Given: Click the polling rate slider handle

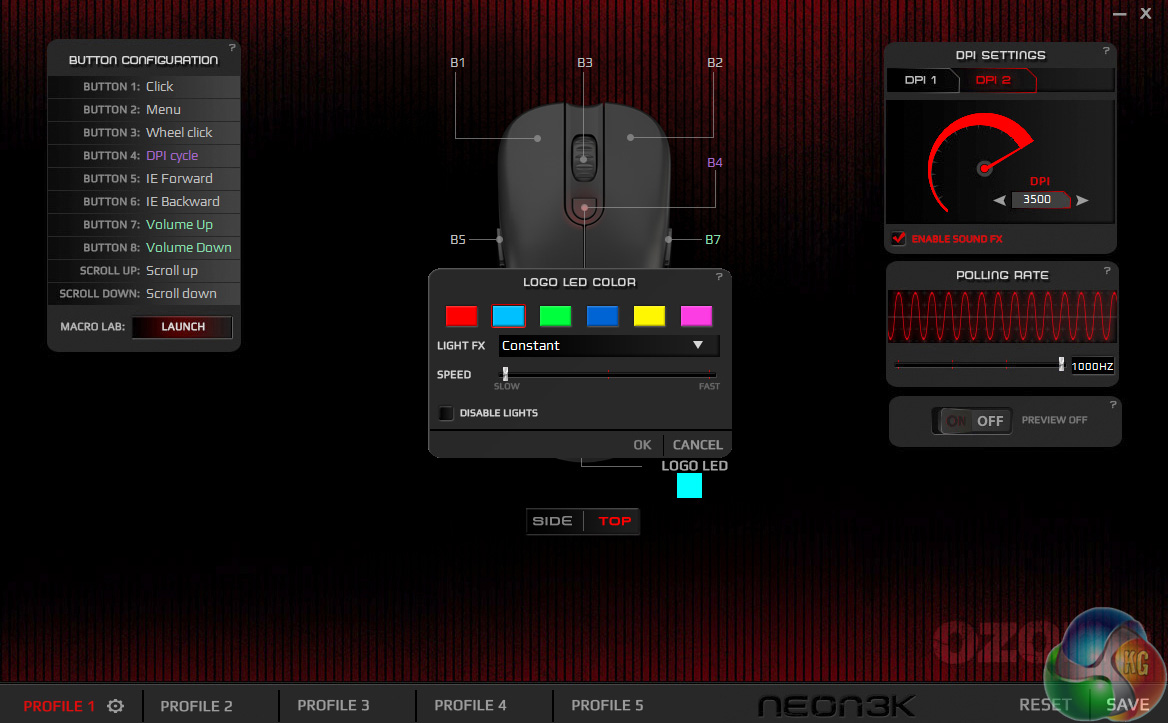Looking at the screenshot, I should (1061, 363).
